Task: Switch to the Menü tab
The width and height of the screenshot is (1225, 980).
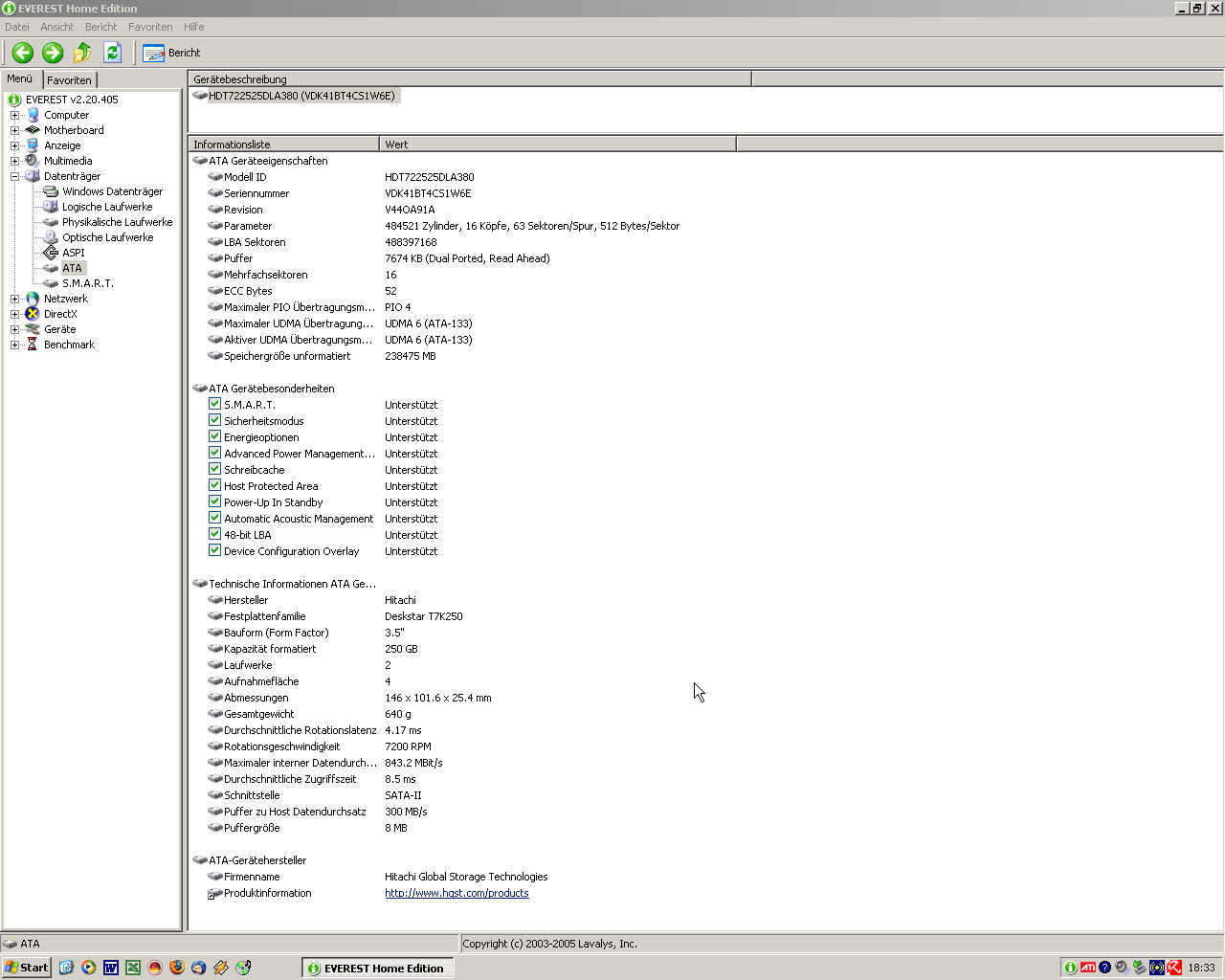Action: (x=20, y=78)
